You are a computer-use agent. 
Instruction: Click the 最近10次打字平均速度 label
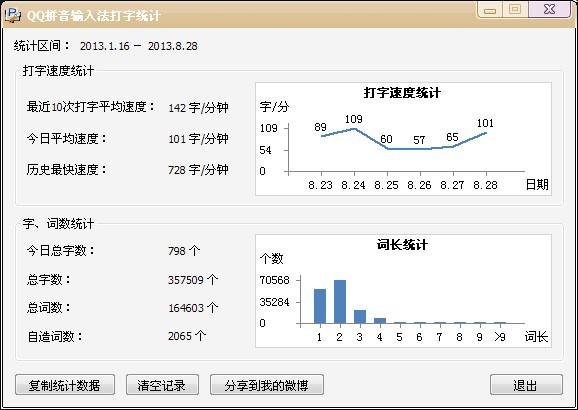91,107
